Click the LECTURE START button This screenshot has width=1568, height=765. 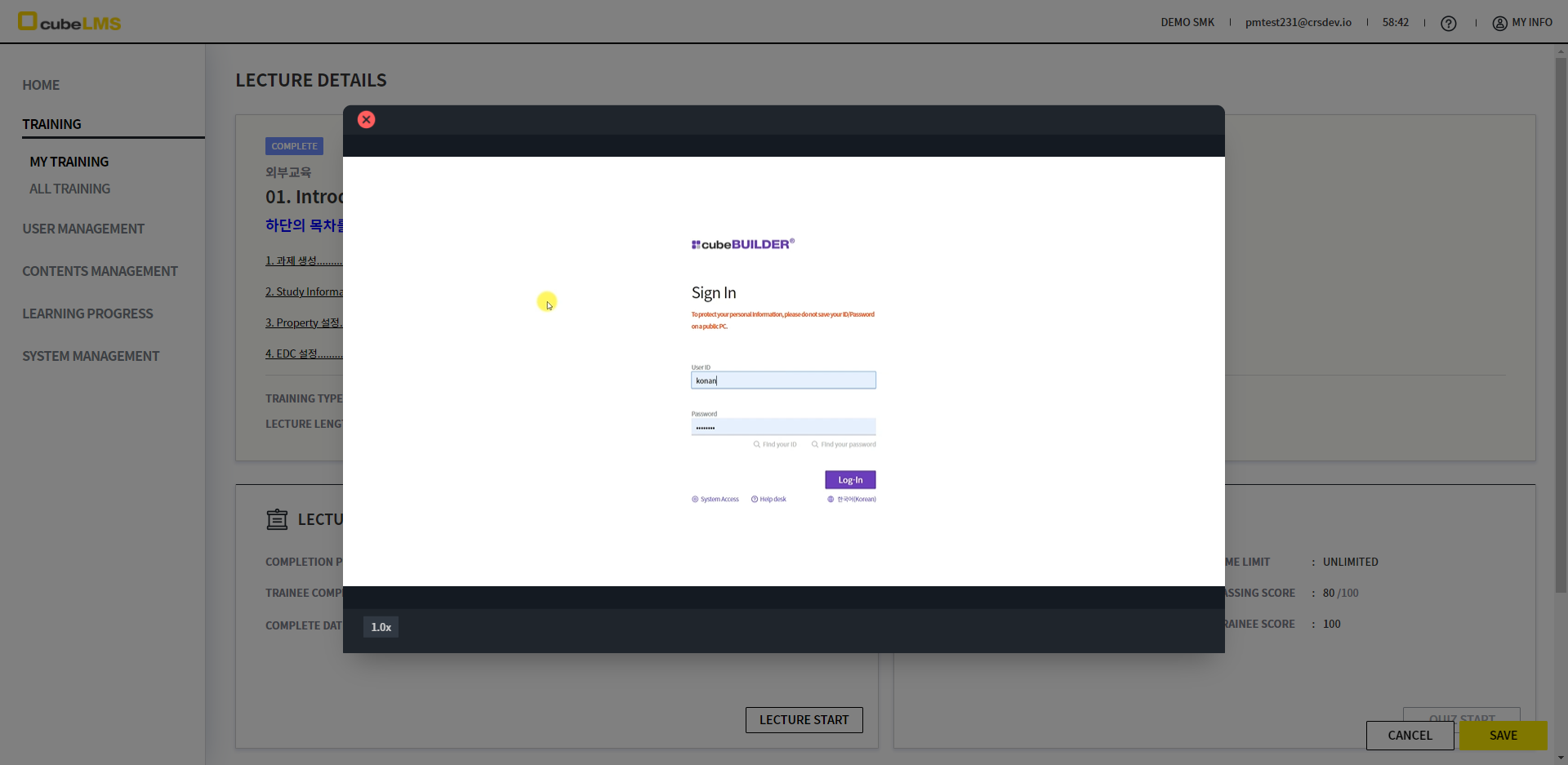804,720
